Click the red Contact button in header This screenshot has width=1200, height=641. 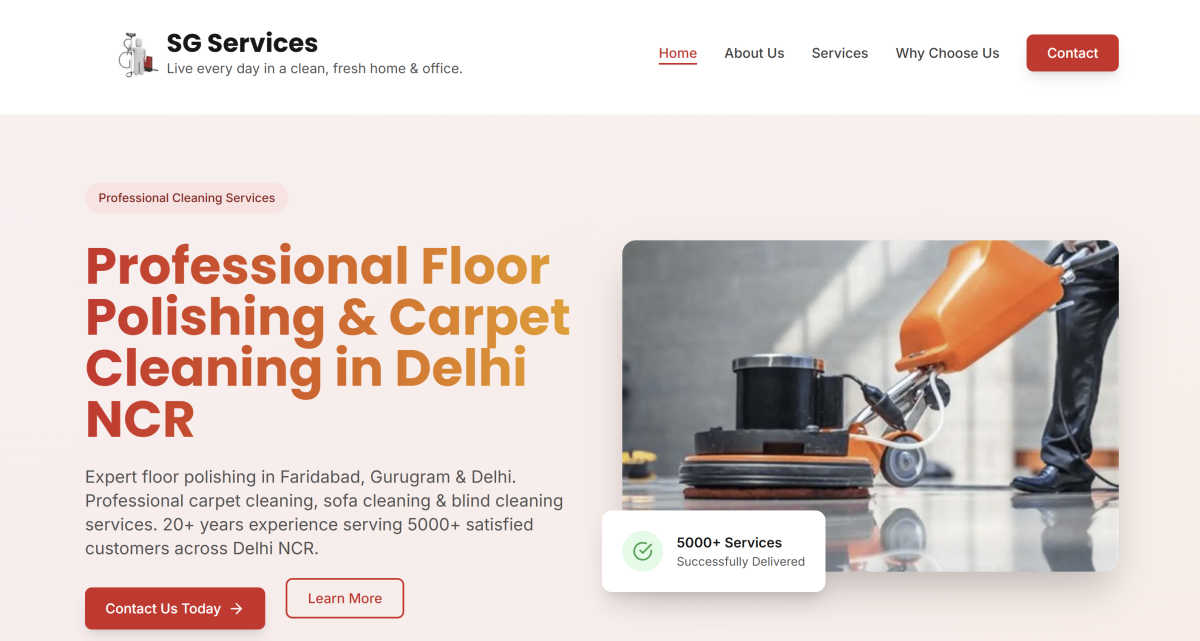[x=1072, y=53]
